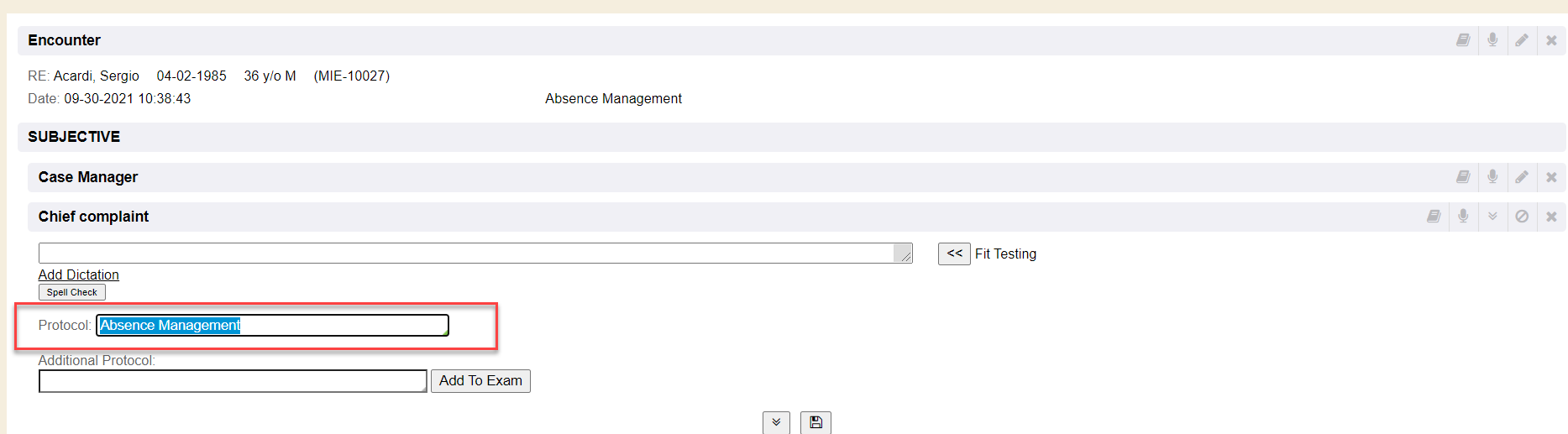
Task: Click the Add Dictation link
Action: pyautogui.click(x=79, y=275)
